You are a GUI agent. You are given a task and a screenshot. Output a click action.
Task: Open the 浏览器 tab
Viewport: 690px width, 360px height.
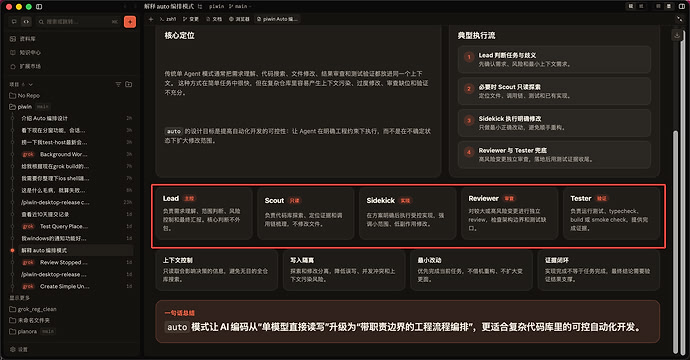point(239,19)
